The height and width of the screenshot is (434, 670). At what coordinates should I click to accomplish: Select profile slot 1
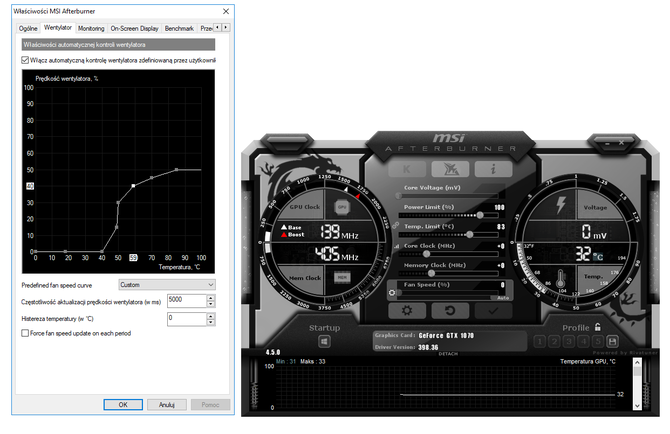point(539,341)
